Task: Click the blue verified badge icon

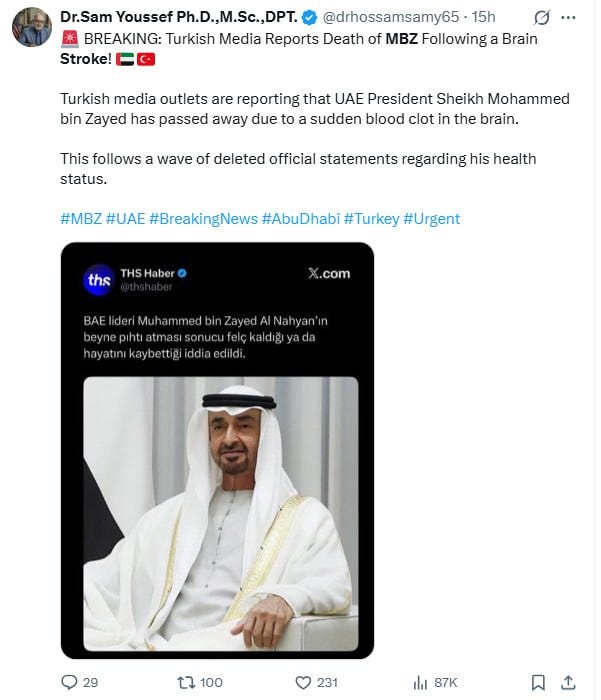Action: pyautogui.click(x=314, y=18)
